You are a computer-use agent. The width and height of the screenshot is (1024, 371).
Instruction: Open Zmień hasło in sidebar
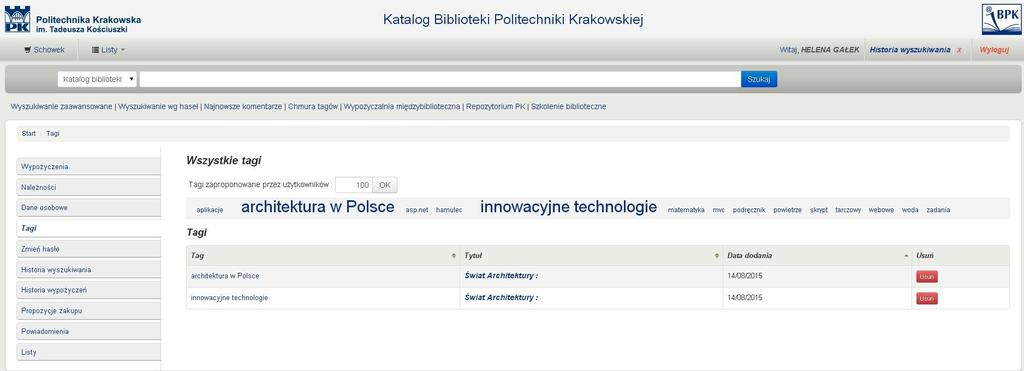(x=88, y=249)
